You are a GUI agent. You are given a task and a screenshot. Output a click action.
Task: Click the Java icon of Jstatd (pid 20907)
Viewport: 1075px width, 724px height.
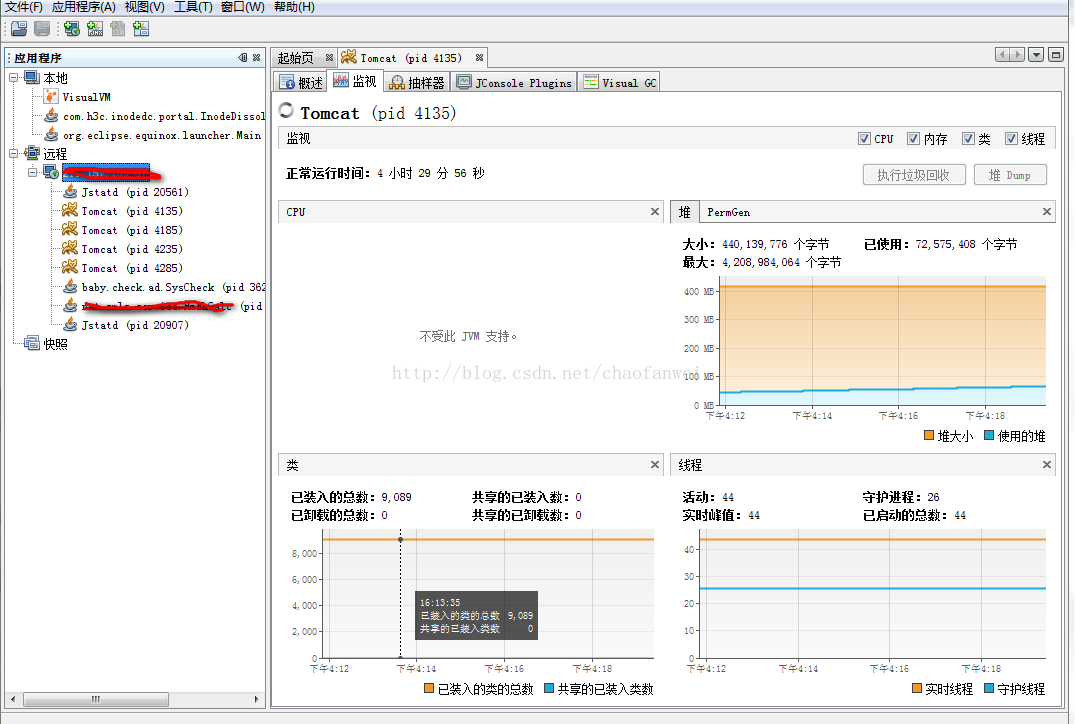[x=70, y=324]
